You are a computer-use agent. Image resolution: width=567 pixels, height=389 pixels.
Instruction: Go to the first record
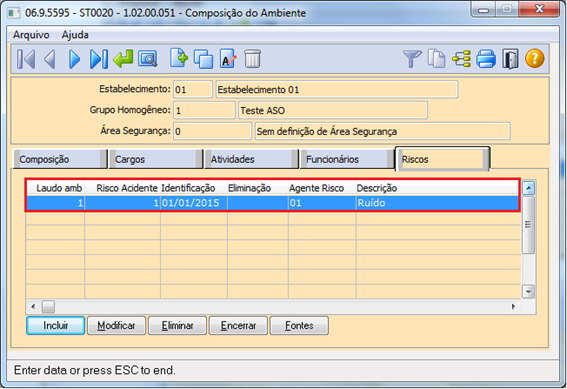[26, 59]
